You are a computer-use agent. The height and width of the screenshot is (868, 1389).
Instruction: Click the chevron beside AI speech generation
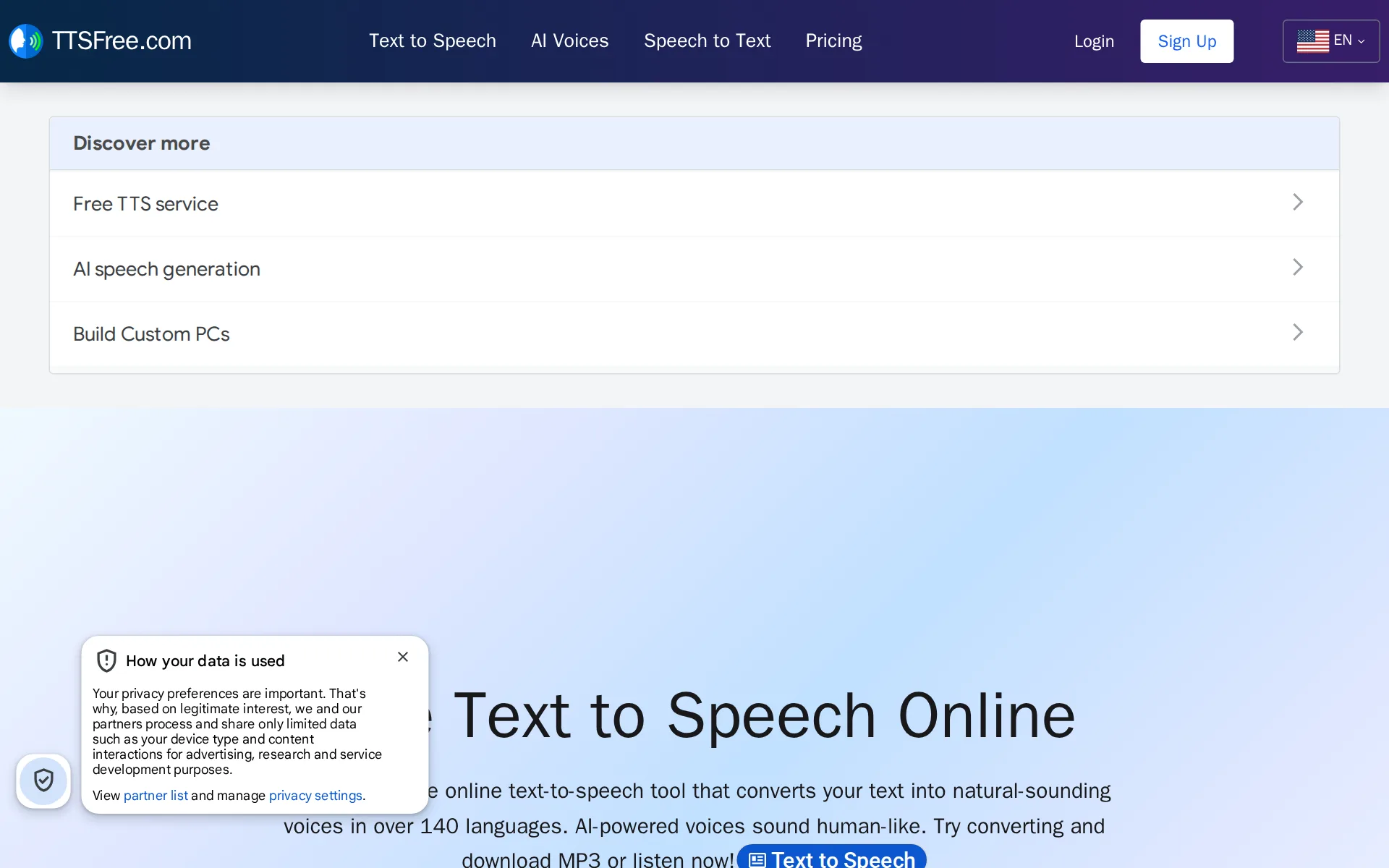pos(1298,267)
